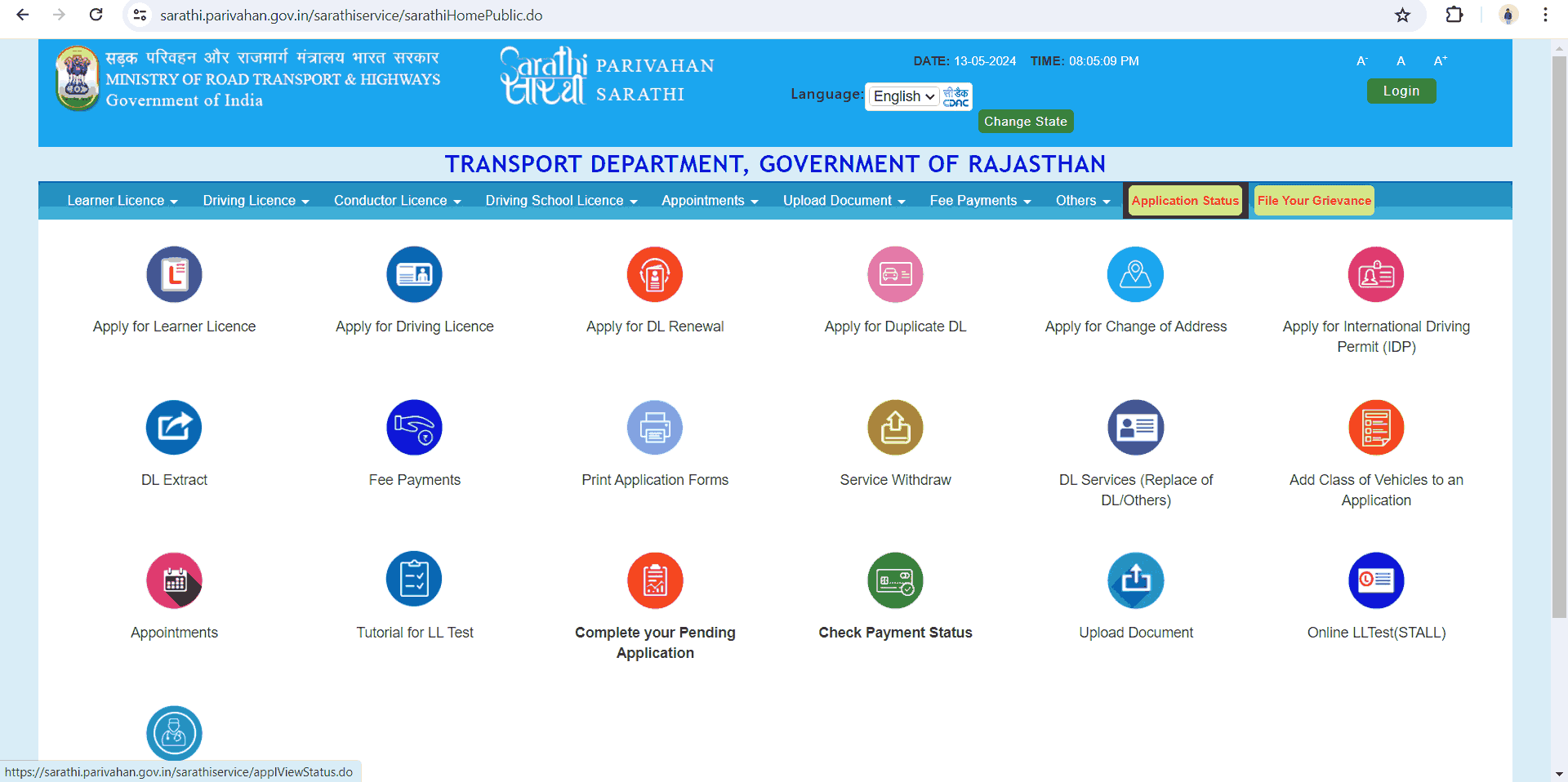Open the browser profile avatar

(1508, 15)
